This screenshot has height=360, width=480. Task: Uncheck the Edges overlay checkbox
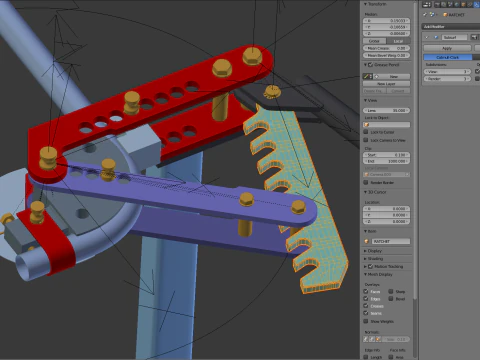point(366,299)
